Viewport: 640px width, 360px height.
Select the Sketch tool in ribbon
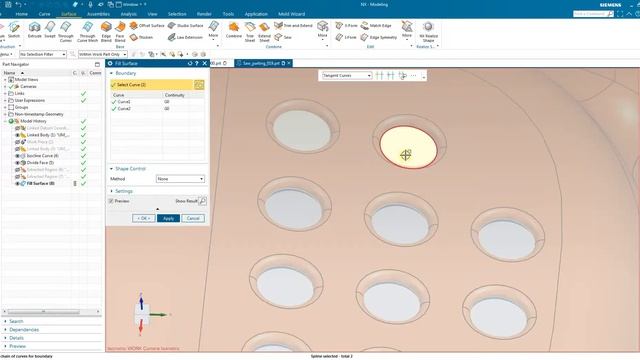(x=14, y=31)
